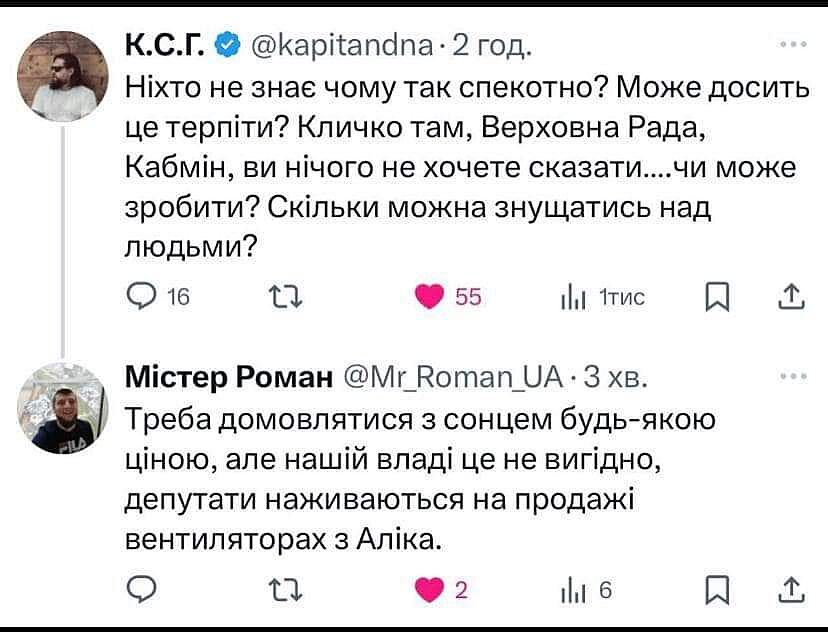The image size is (828, 632).
Task: Open more options for К.С.Г. tweet
Action: [792, 46]
